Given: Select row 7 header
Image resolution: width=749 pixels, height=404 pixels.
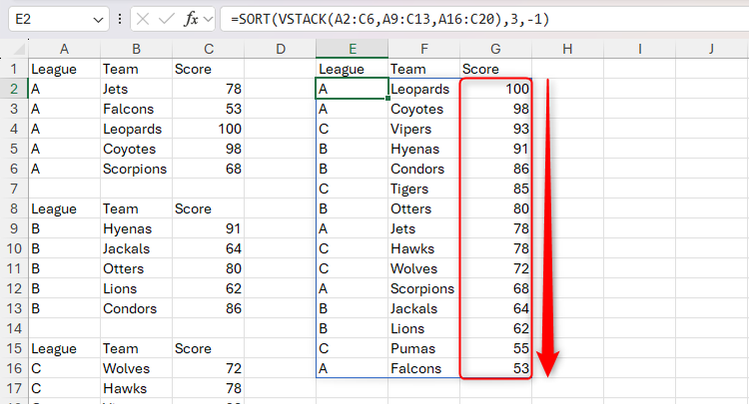Looking at the screenshot, I should 14,189.
